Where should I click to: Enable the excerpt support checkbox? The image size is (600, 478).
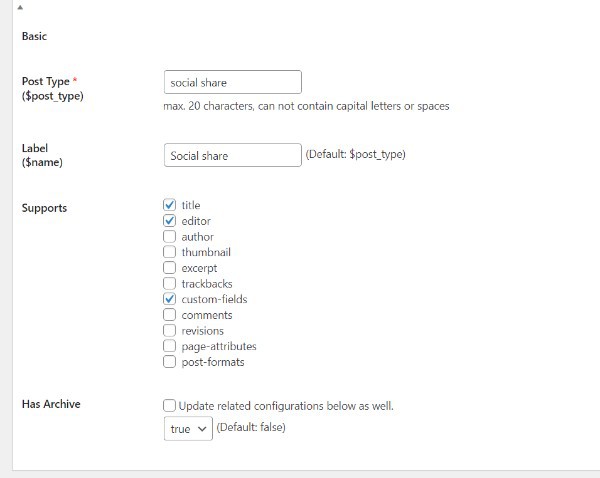click(x=170, y=268)
